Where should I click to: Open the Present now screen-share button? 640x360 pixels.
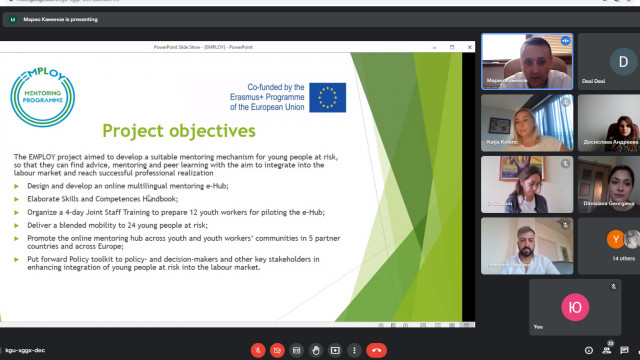335,350
